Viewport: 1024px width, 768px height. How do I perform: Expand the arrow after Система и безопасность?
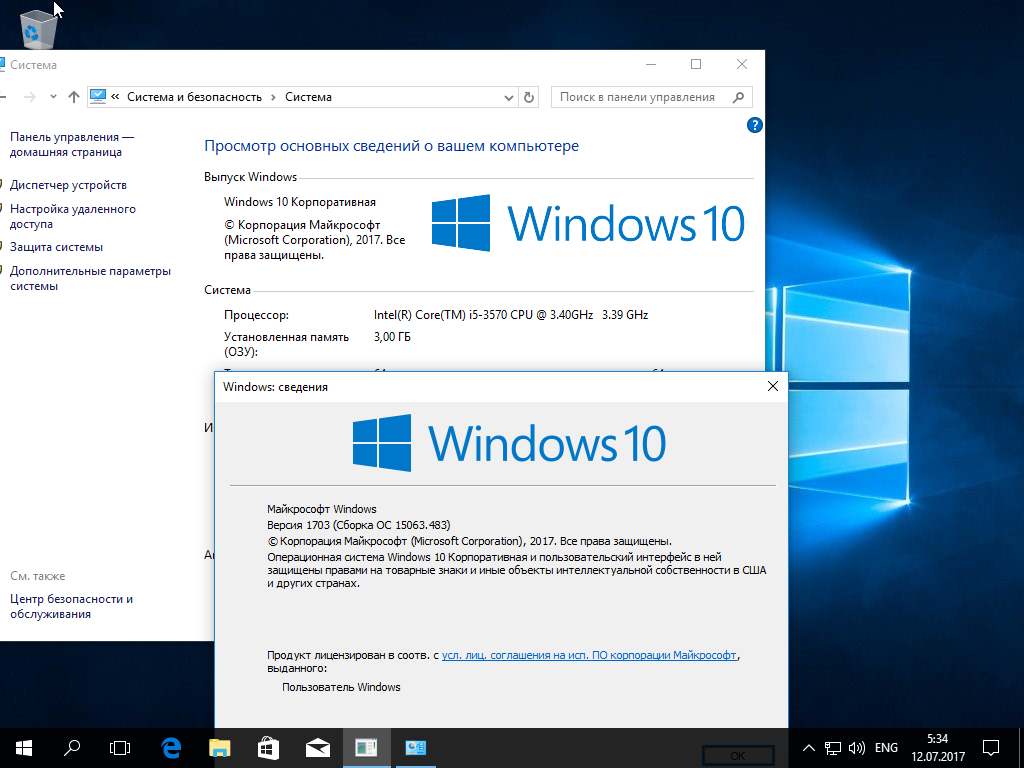coord(274,97)
